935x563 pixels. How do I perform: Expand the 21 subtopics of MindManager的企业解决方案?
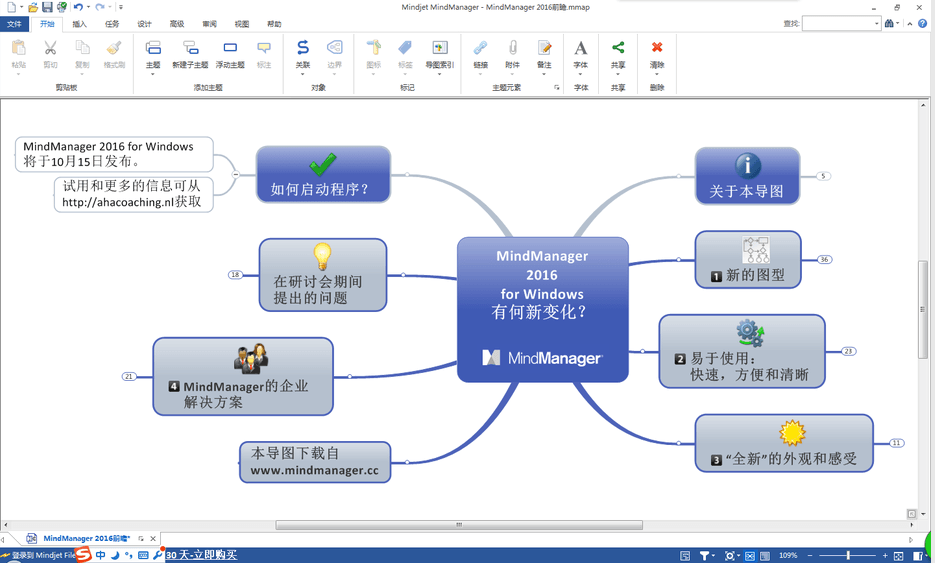(x=129, y=376)
